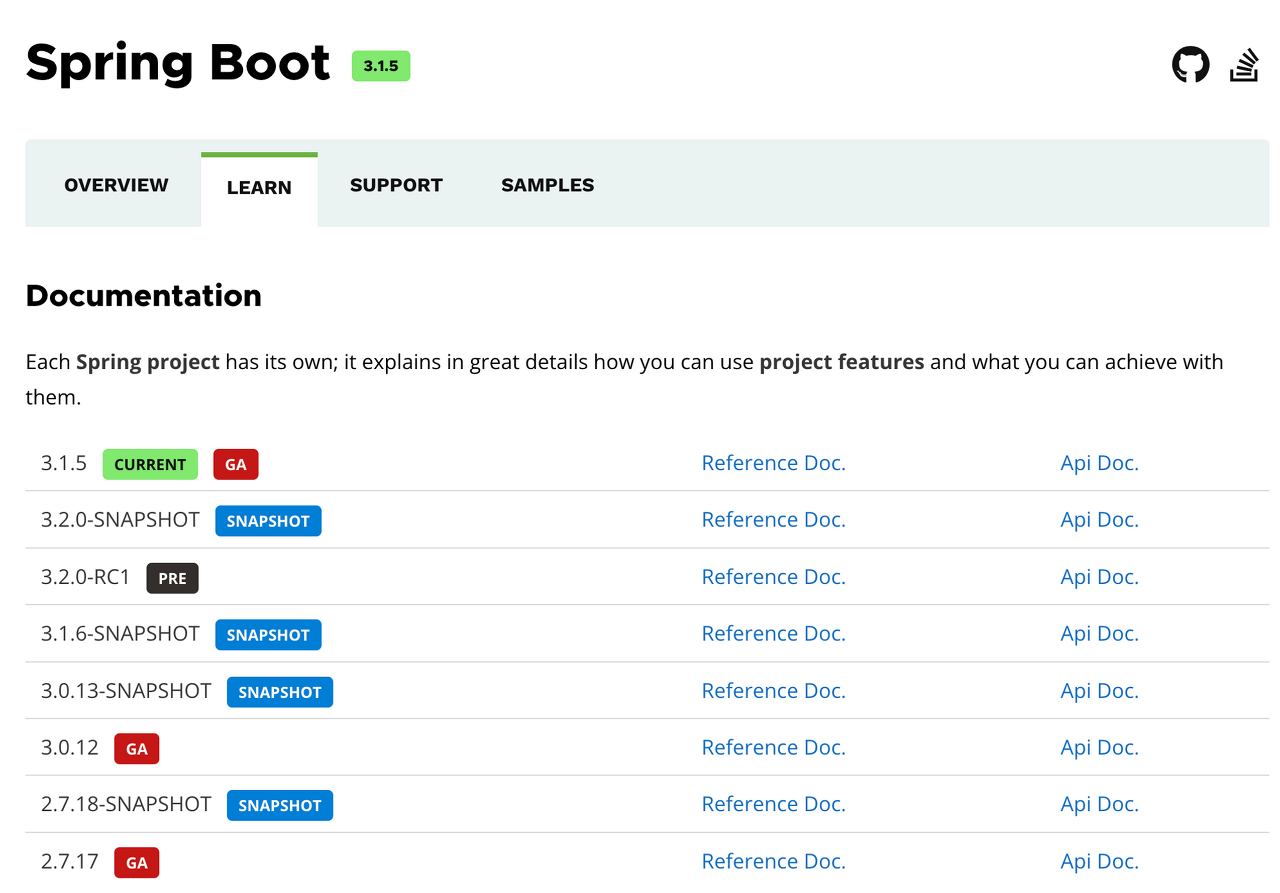Open Api Doc. for 3.0.12
The width and height of the screenshot is (1280, 893).
click(1100, 748)
